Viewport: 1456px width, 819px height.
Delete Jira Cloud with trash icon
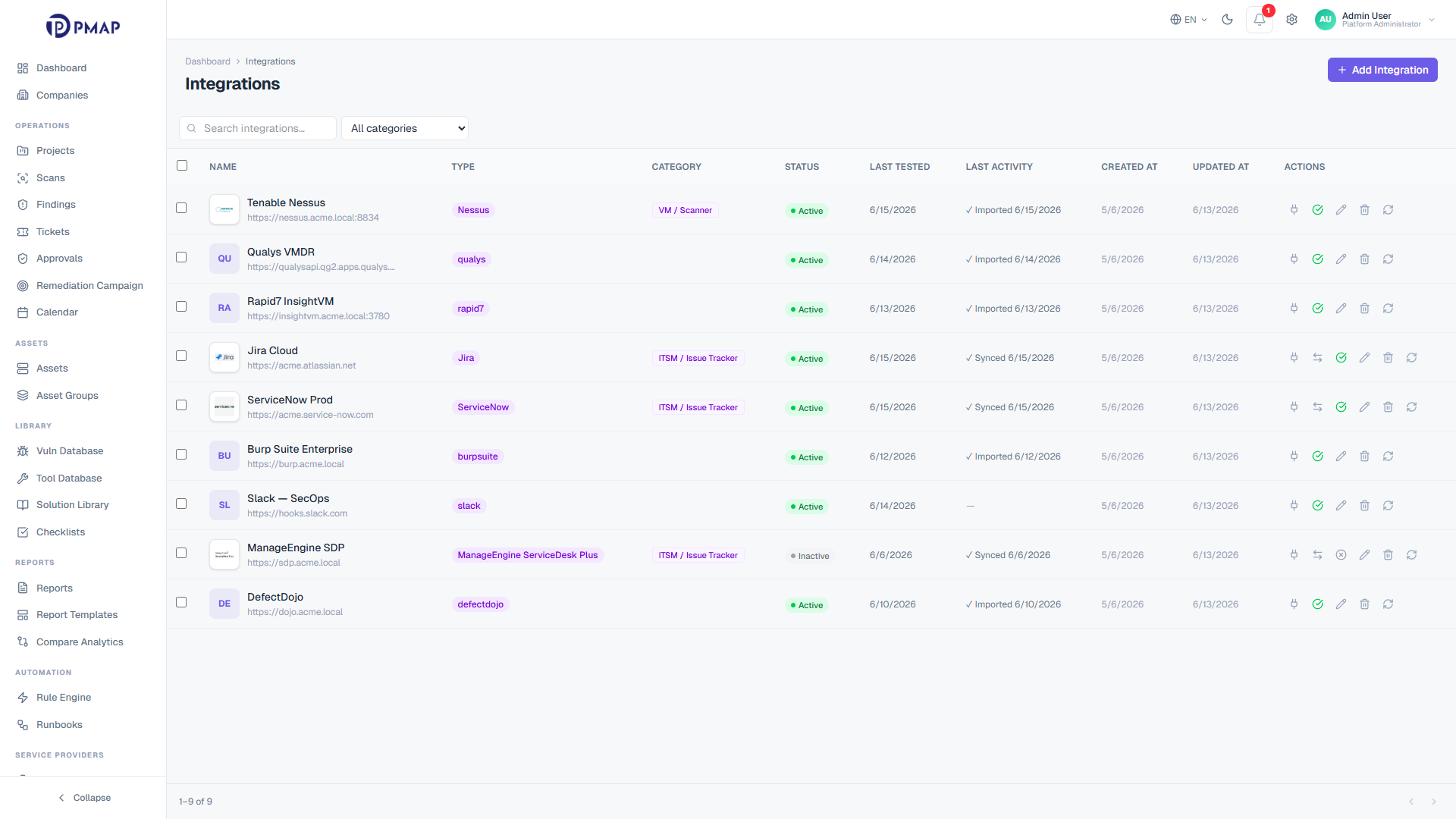1388,358
